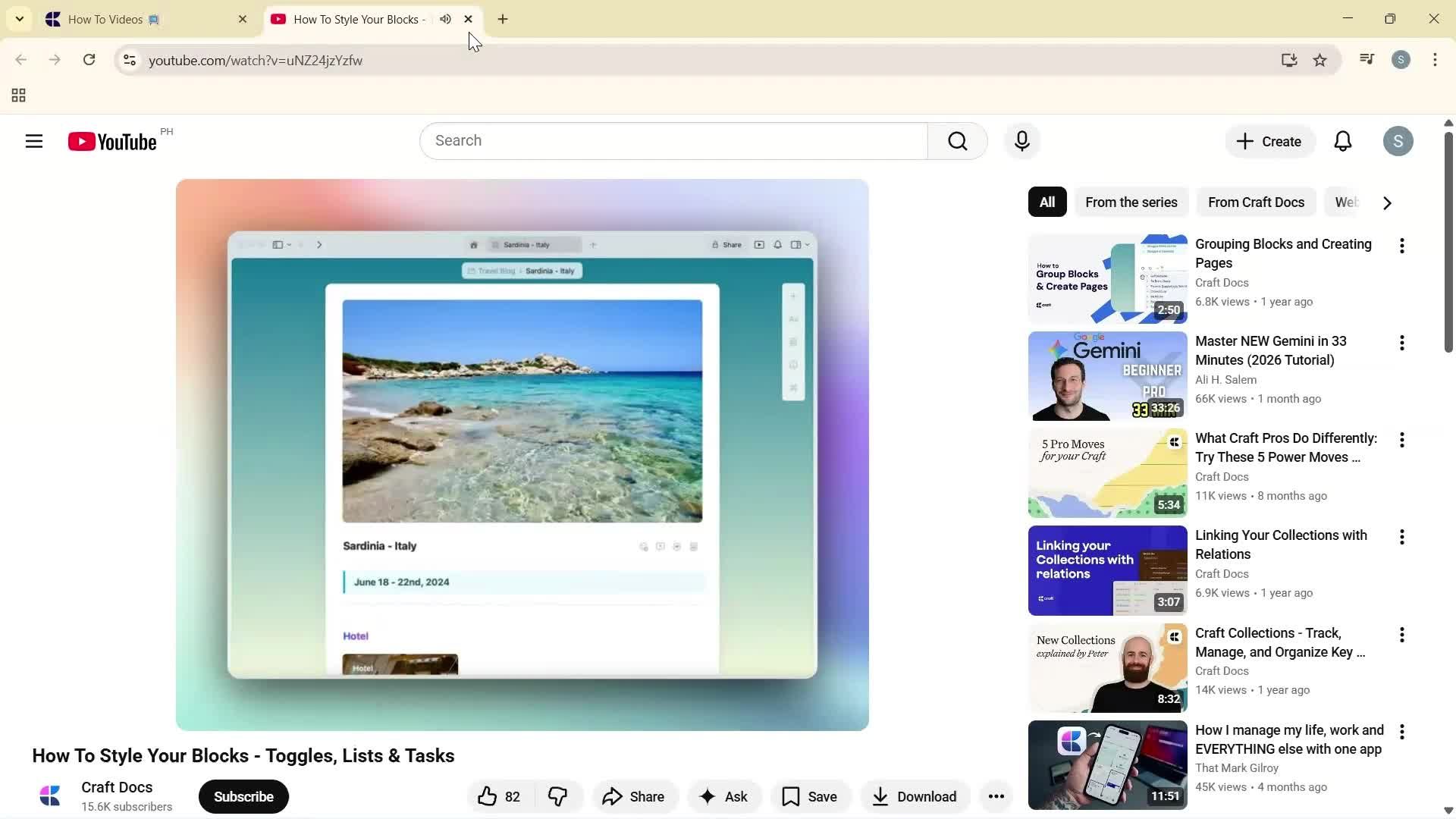Start voice search with the microphone icon
This screenshot has width=1456, height=819.
(x=1021, y=141)
